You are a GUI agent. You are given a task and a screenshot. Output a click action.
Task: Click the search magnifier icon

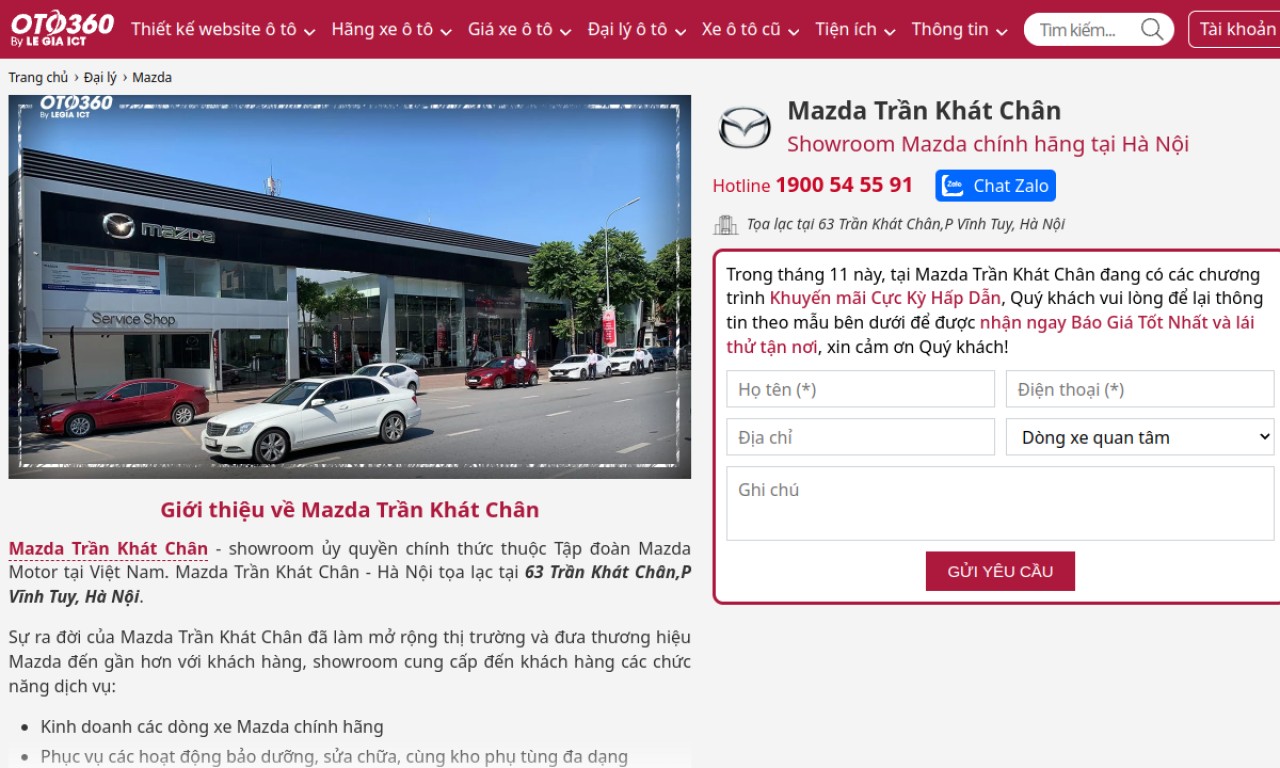click(x=1152, y=29)
